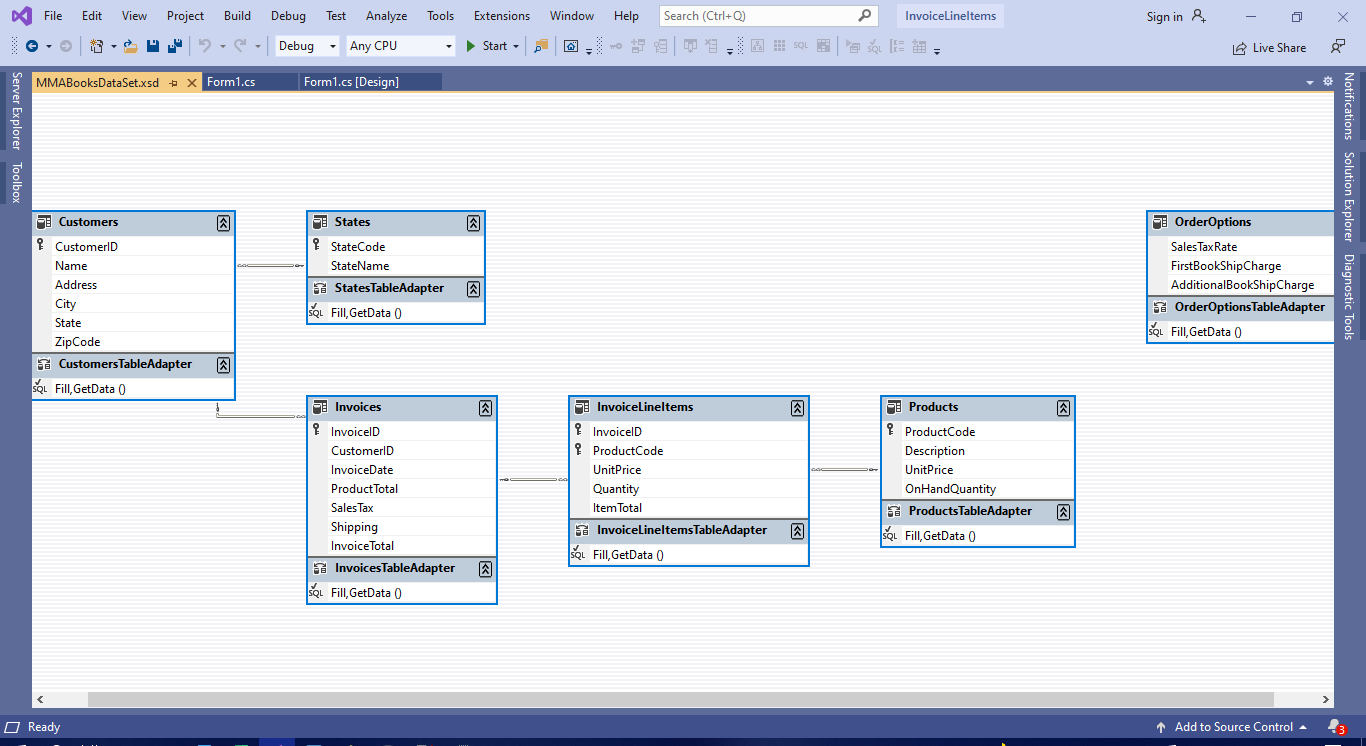Select the OnHandQuantity column in Products

coord(978,489)
